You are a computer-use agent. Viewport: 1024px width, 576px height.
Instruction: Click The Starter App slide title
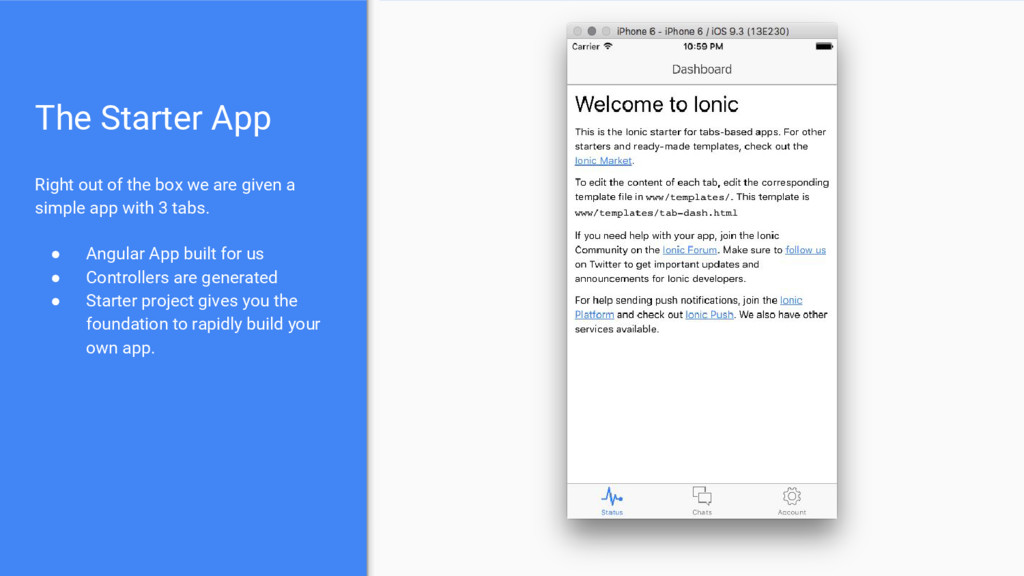pos(153,118)
